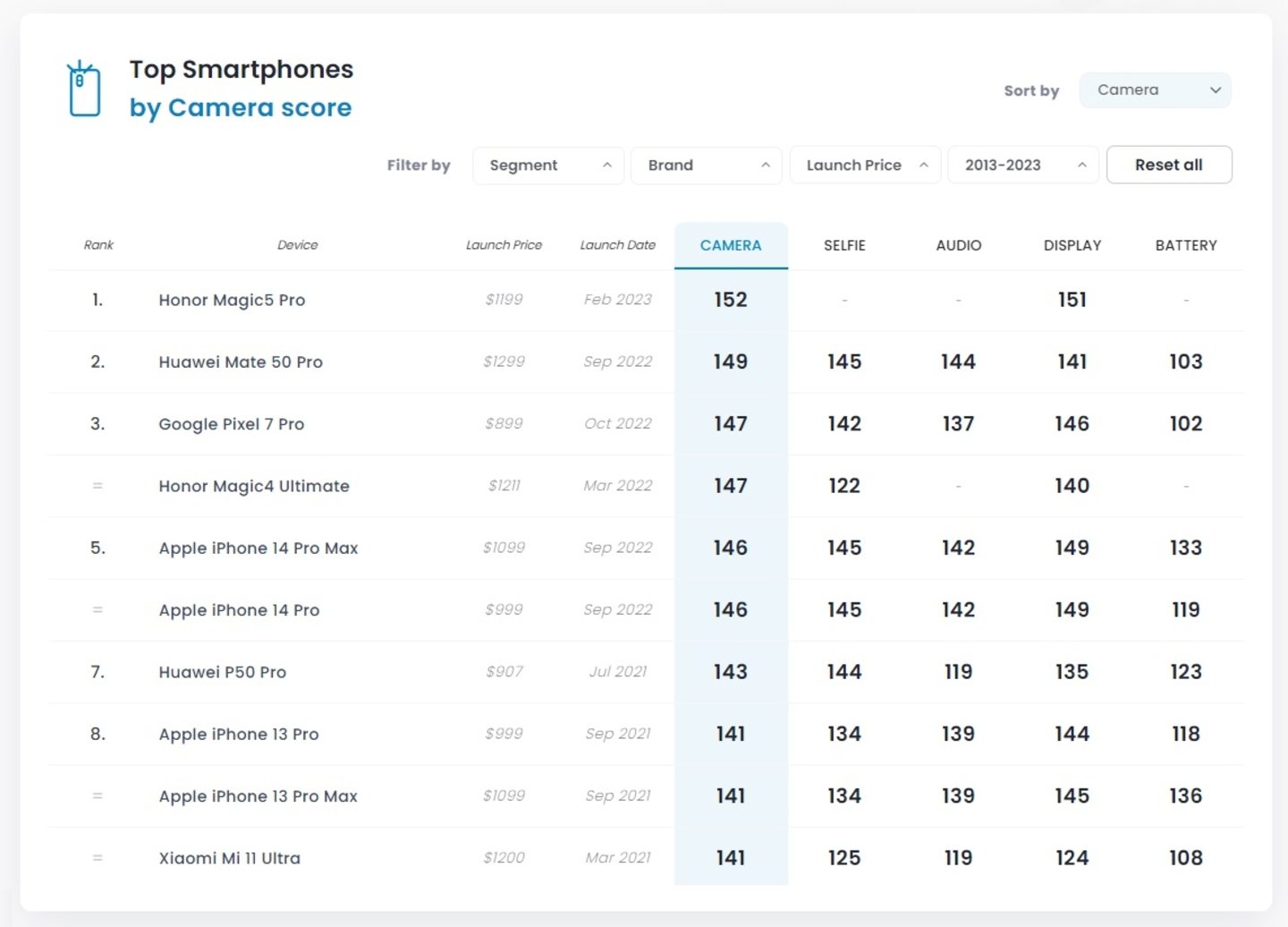Open the Apple iPhone 14 Pro link
The width and height of the screenshot is (1288, 927).
click(239, 610)
